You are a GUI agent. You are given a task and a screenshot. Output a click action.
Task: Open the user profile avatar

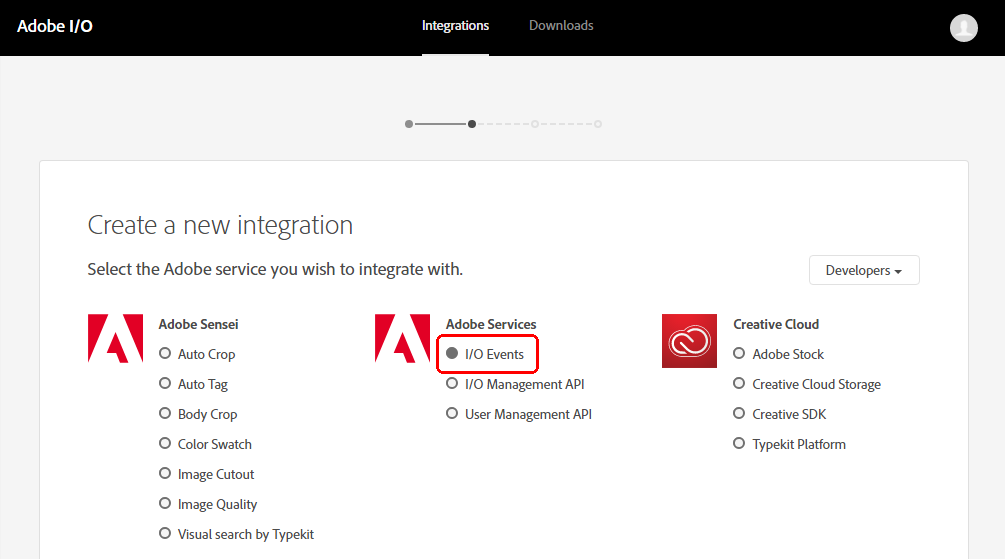click(x=963, y=28)
